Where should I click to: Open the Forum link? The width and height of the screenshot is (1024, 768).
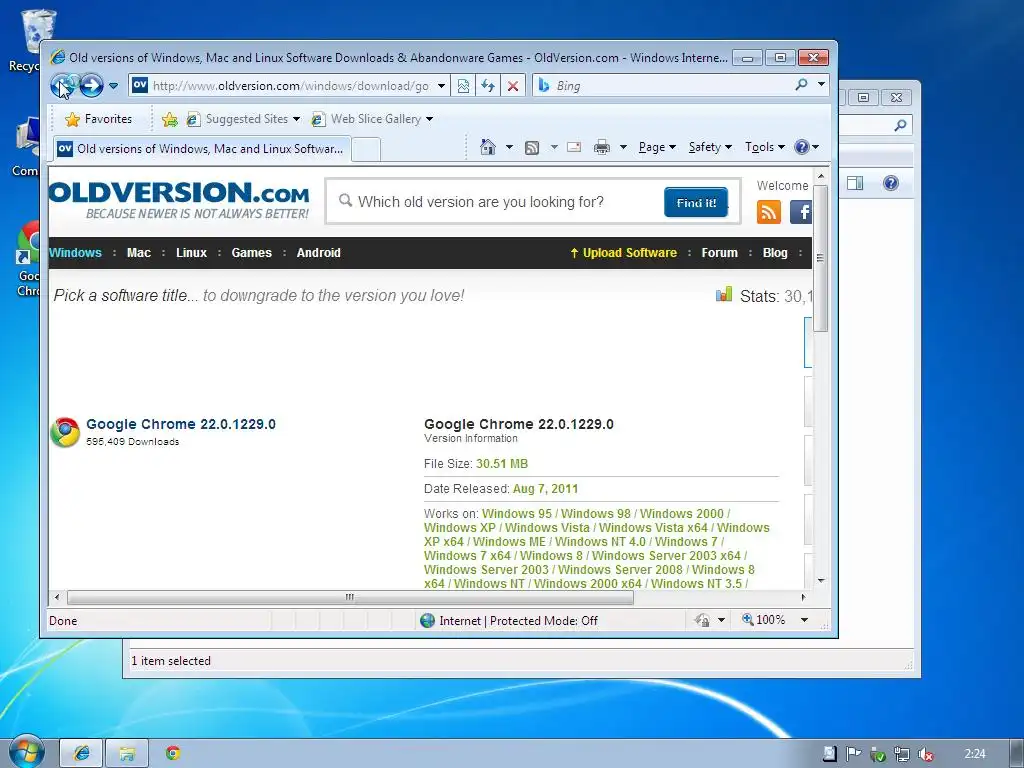point(720,253)
